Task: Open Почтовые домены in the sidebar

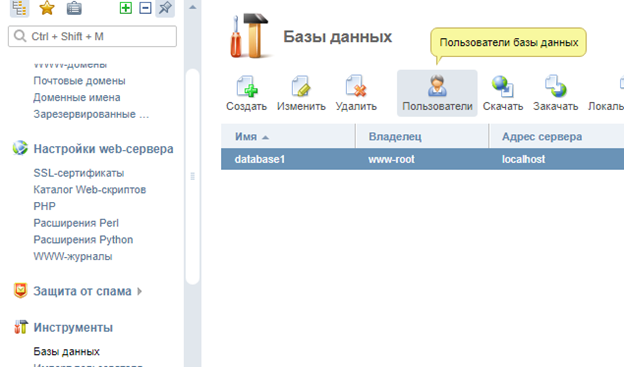Action: point(79,81)
